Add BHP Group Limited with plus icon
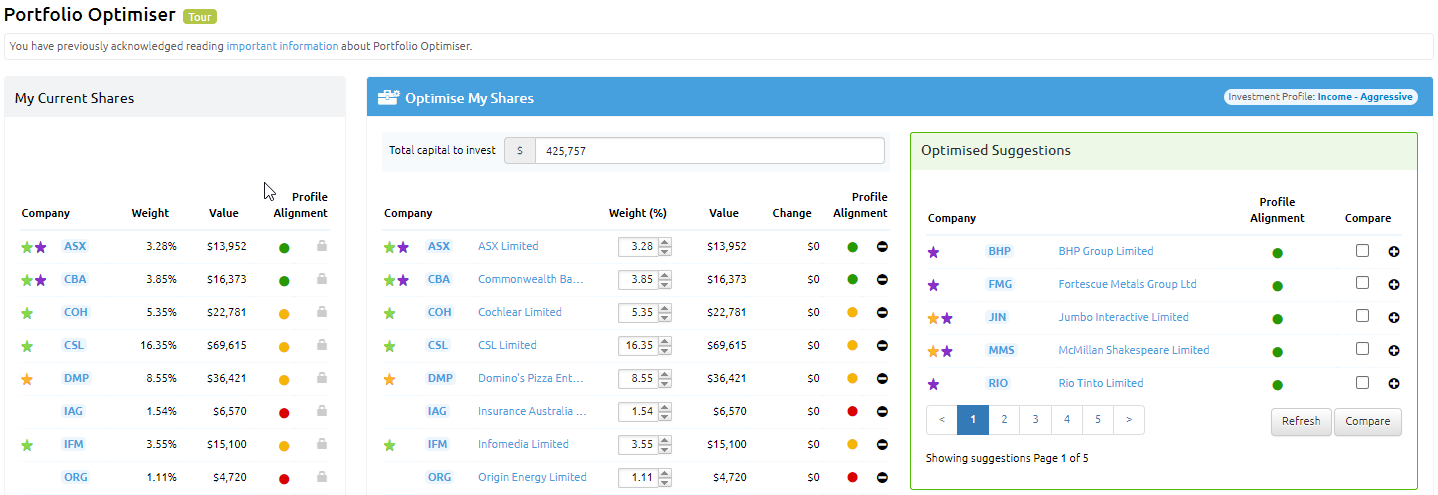 1394,252
